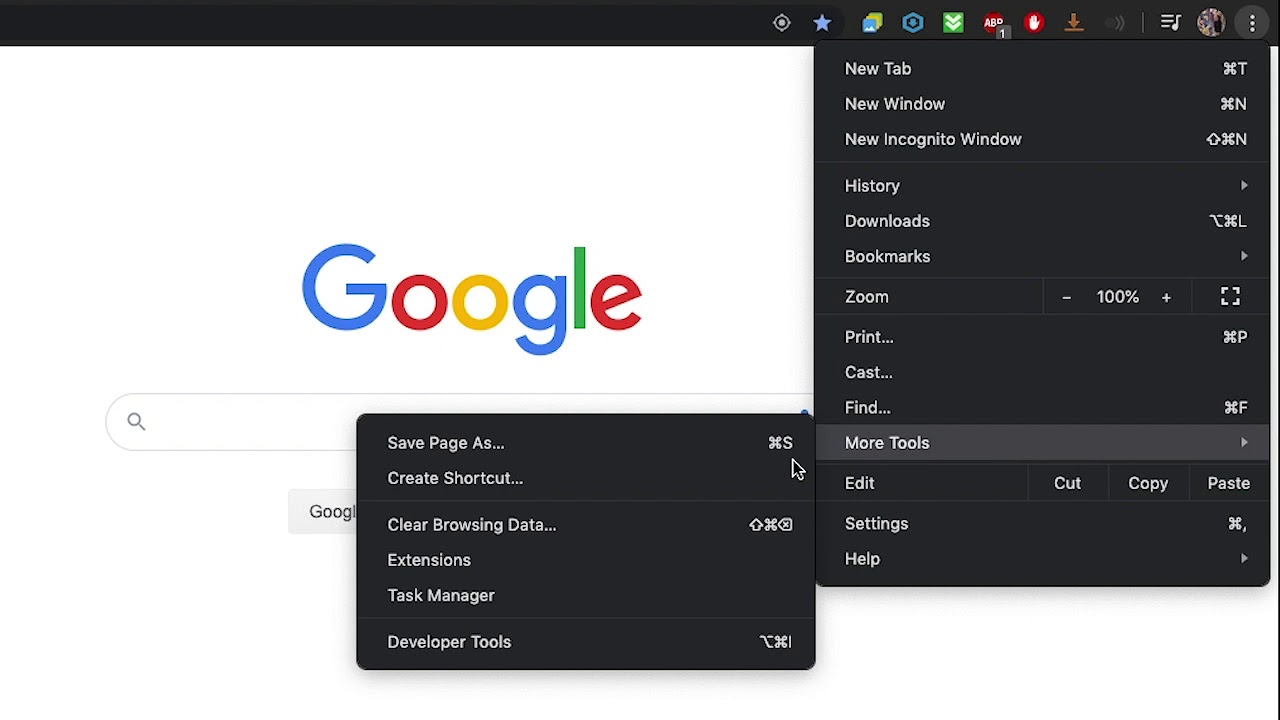Click the magnifier icon in Google search box
The image size is (1280, 720).
(136, 422)
